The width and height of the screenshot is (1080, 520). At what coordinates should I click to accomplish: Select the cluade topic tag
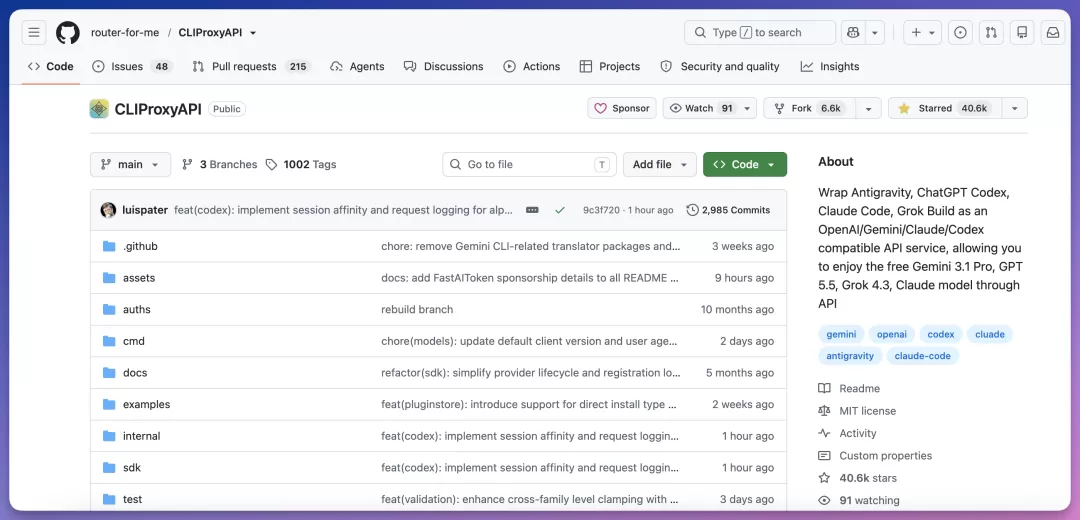990,334
